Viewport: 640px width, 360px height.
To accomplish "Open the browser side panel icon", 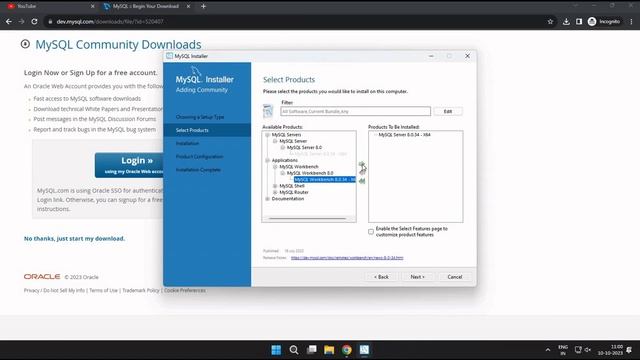I will click(579, 21).
